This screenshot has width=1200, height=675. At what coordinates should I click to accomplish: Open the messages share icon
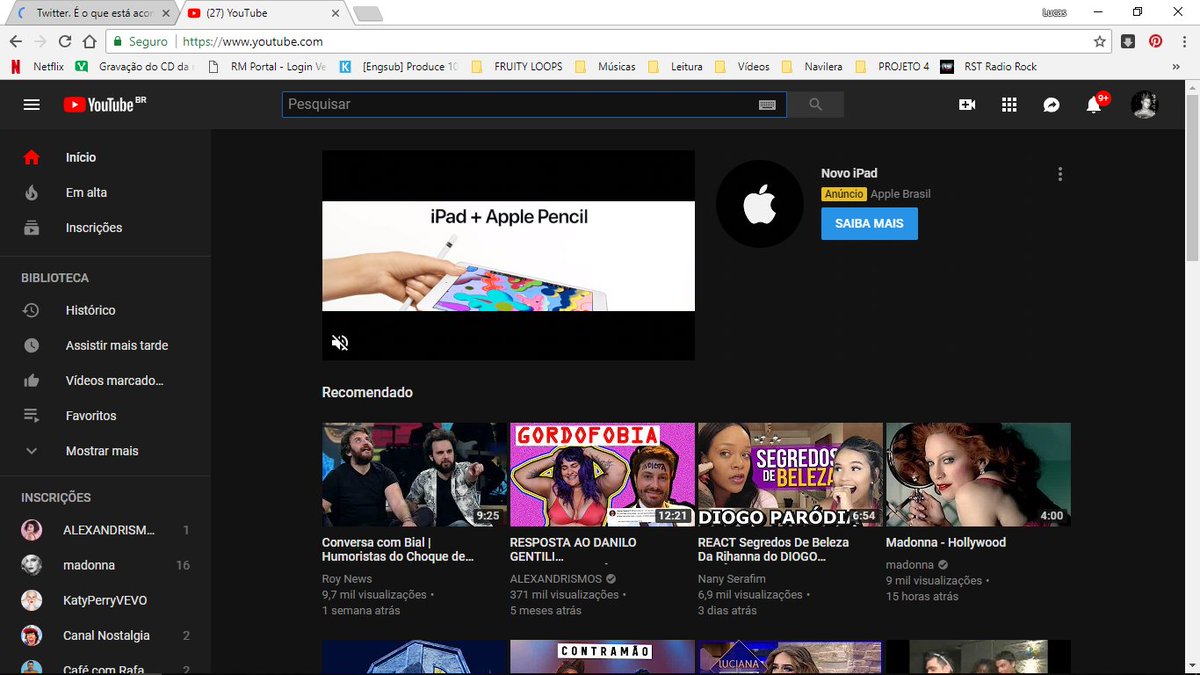[1051, 105]
